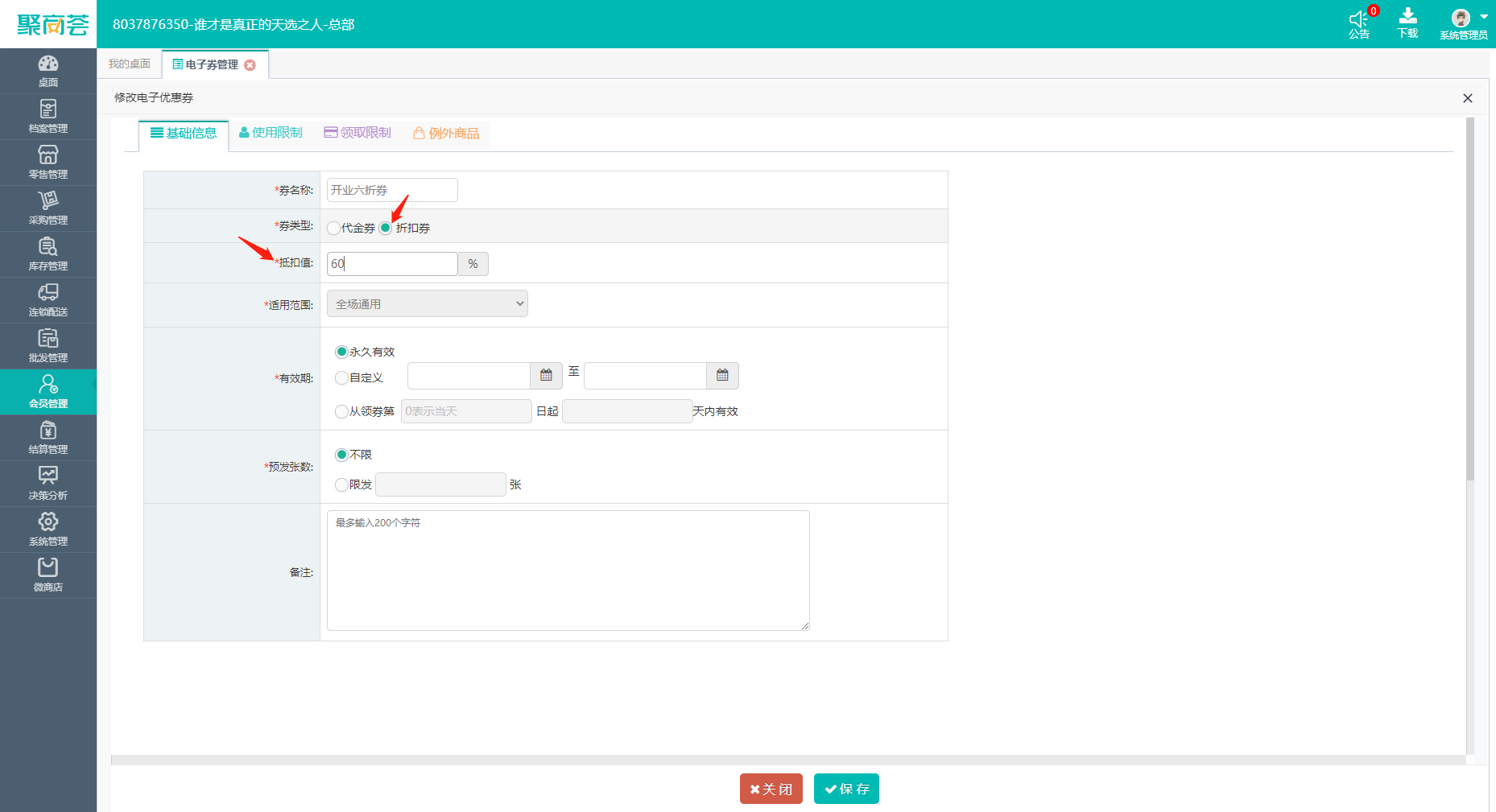This screenshot has width=1496, height=812.
Task: Choose 自定义 validity option
Action: pyautogui.click(x=341, y=377)
